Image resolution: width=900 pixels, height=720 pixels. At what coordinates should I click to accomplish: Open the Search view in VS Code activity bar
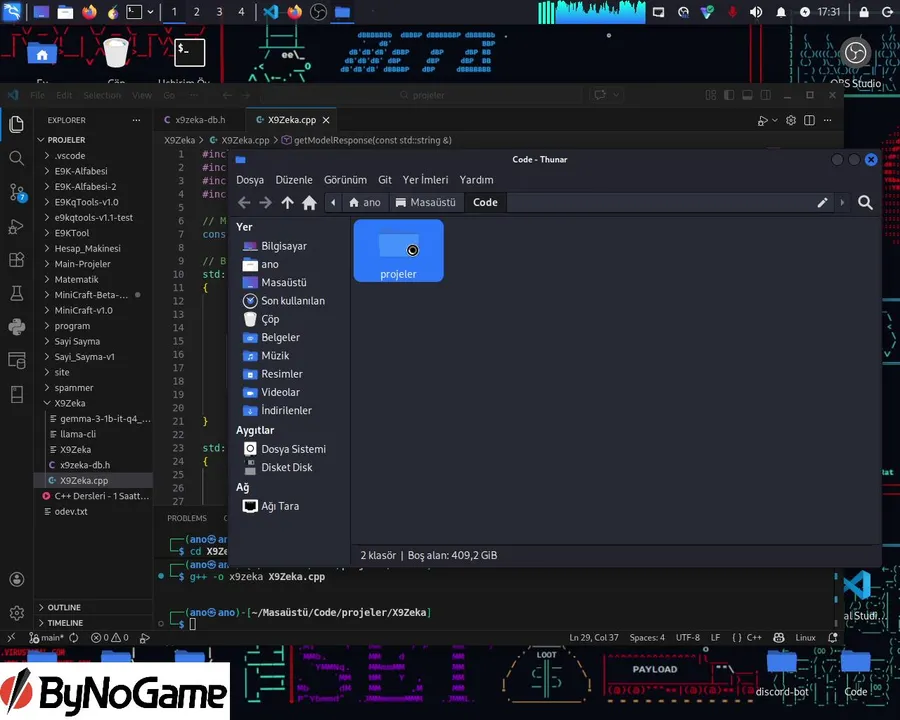tap(17, 158)
